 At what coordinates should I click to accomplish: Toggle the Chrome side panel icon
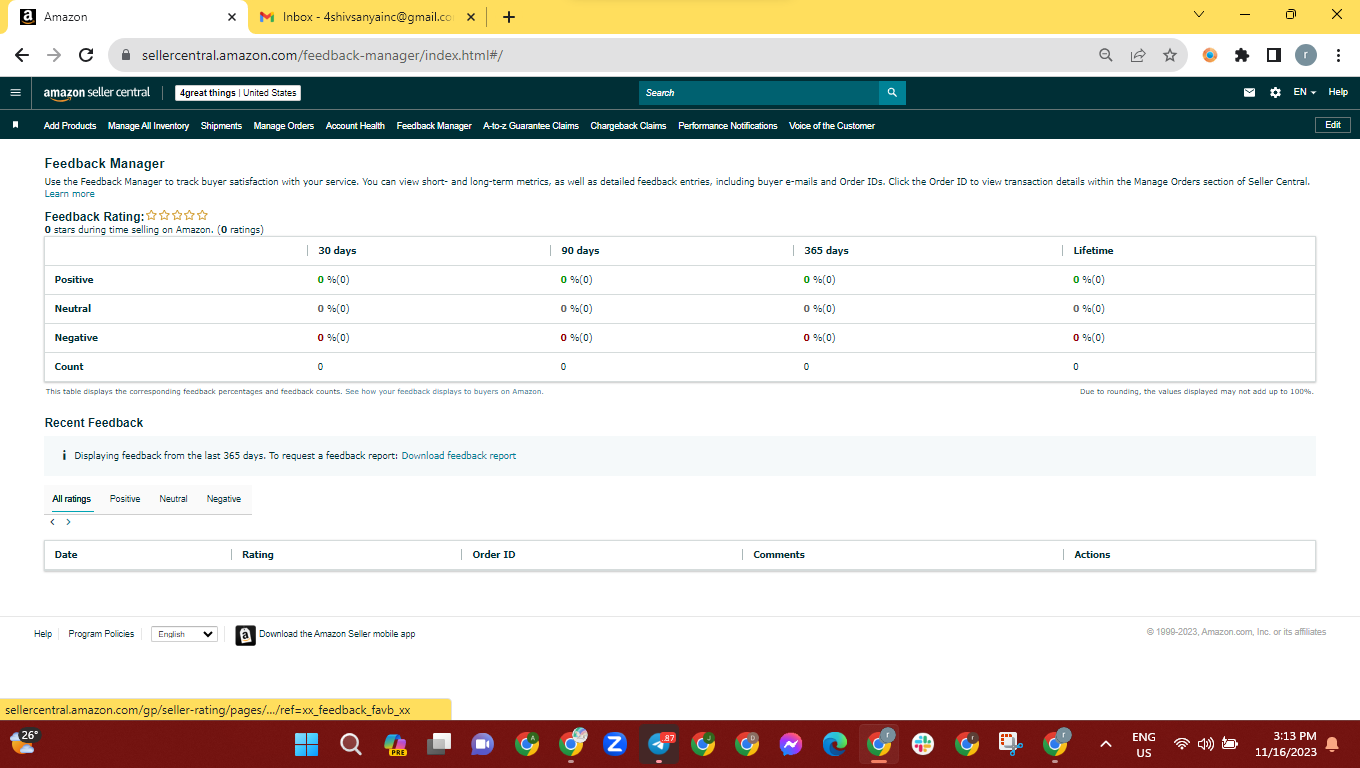1274,55
